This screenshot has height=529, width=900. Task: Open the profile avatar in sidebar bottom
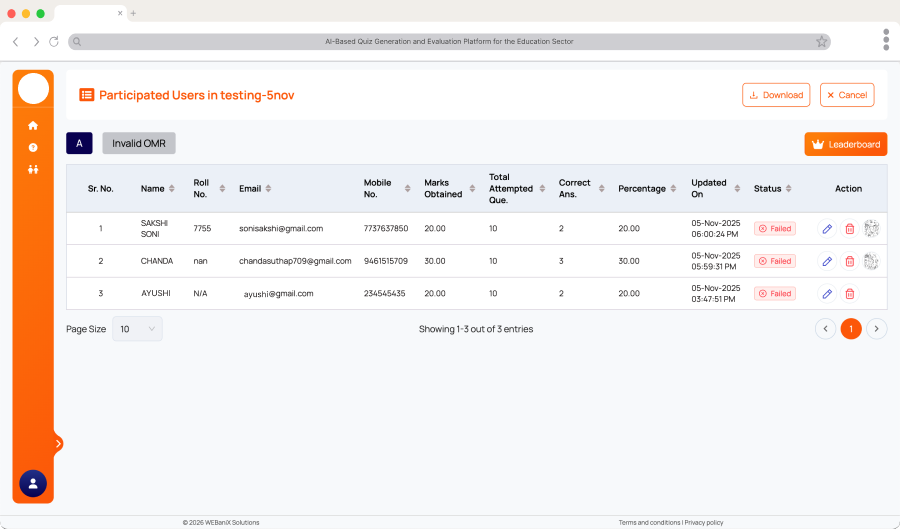point(33,483)
